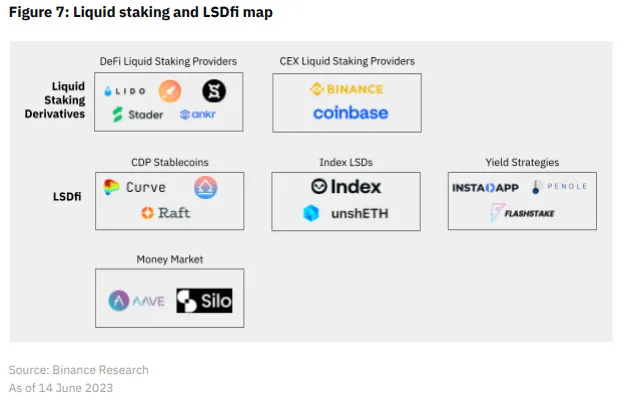The height and width of the screenshot is (400, 628).
Task: Click the Ankr logo
Action: [x=197, y=115]
